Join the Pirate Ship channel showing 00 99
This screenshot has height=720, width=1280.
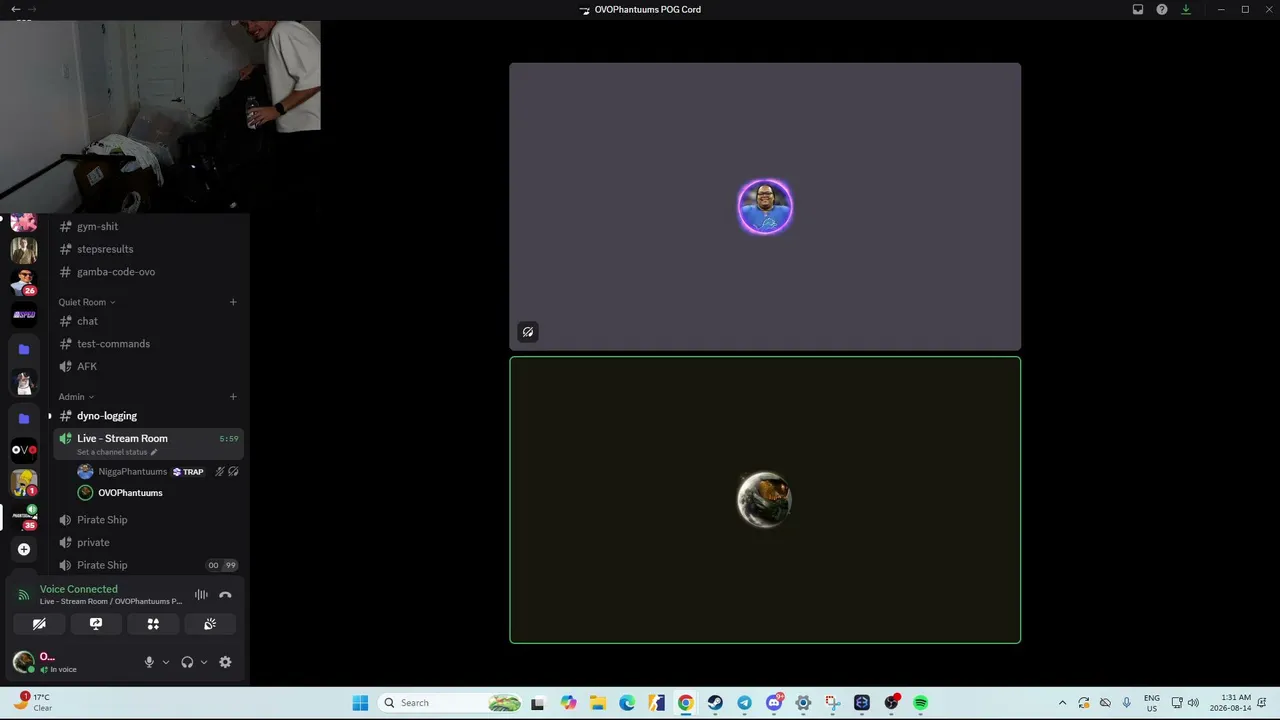coord(148,565)
